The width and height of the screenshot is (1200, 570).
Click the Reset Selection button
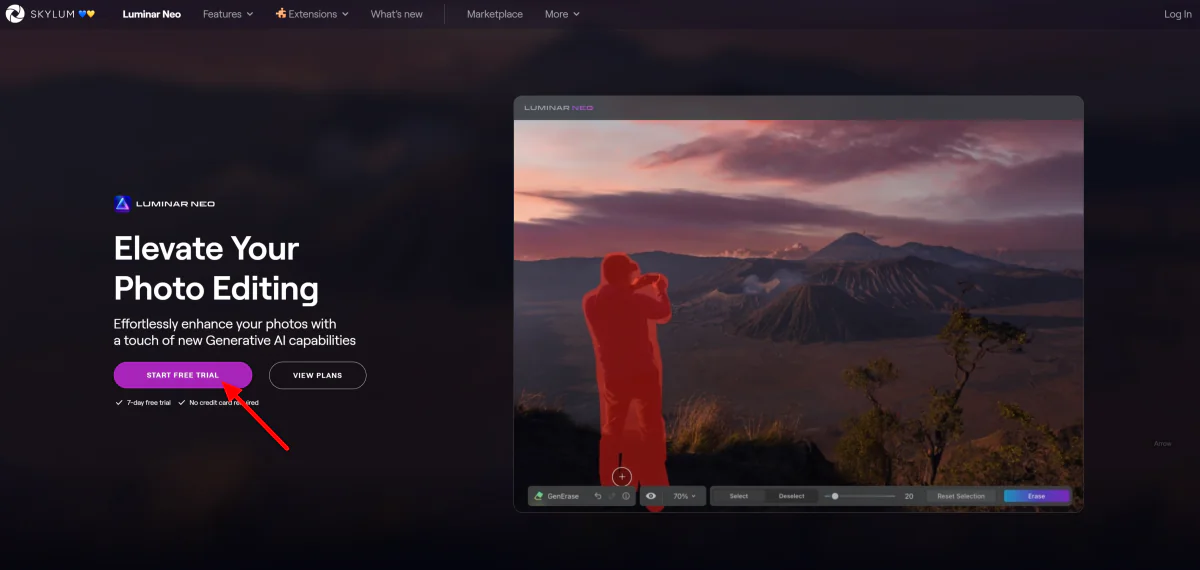[x=961, y=496]
